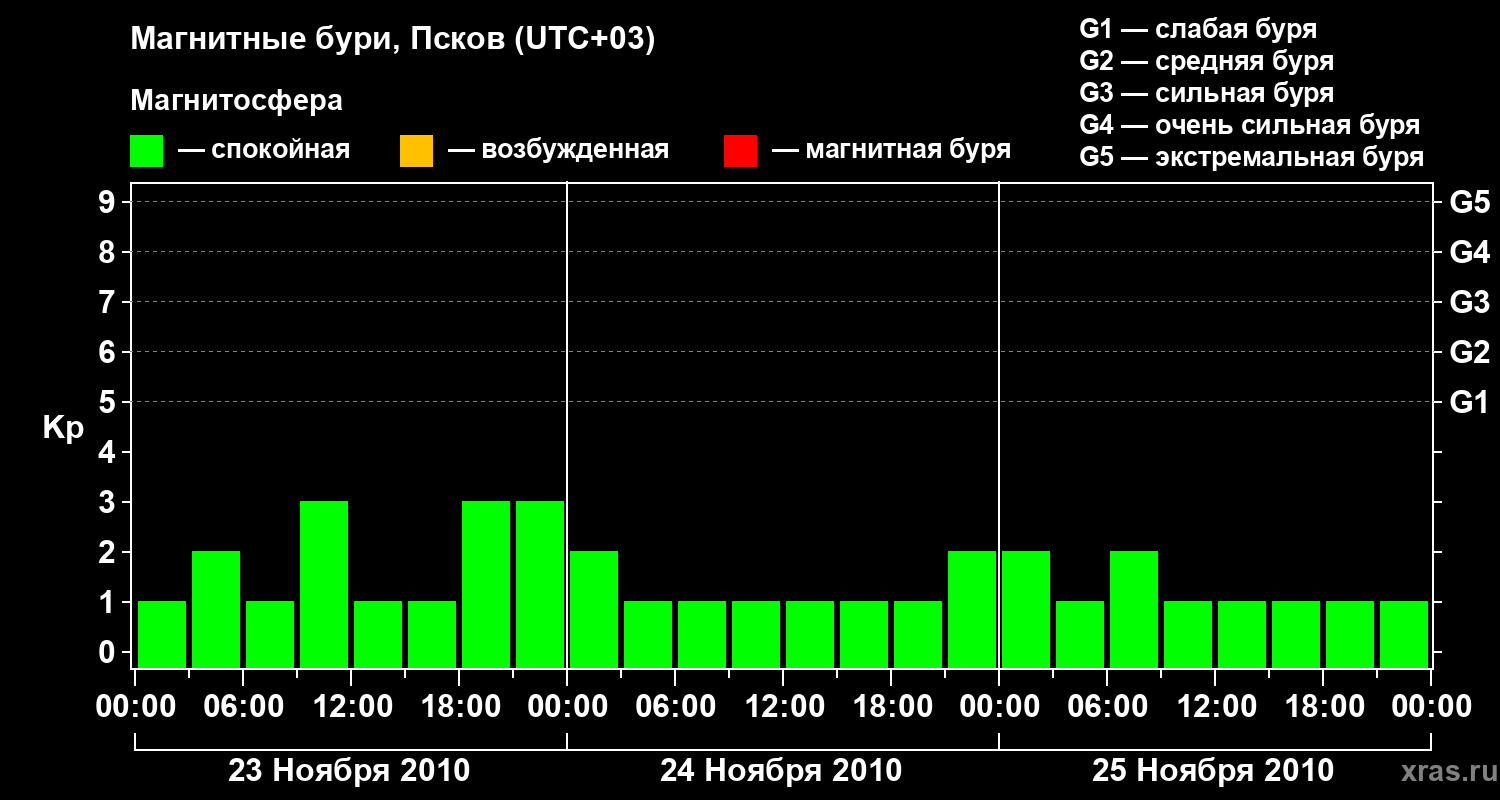Screen dimensions: 1500x800
Task: Click the 25 Ноября 06:00–09:00 Kp 2 bar
Action: point(1134,609)
